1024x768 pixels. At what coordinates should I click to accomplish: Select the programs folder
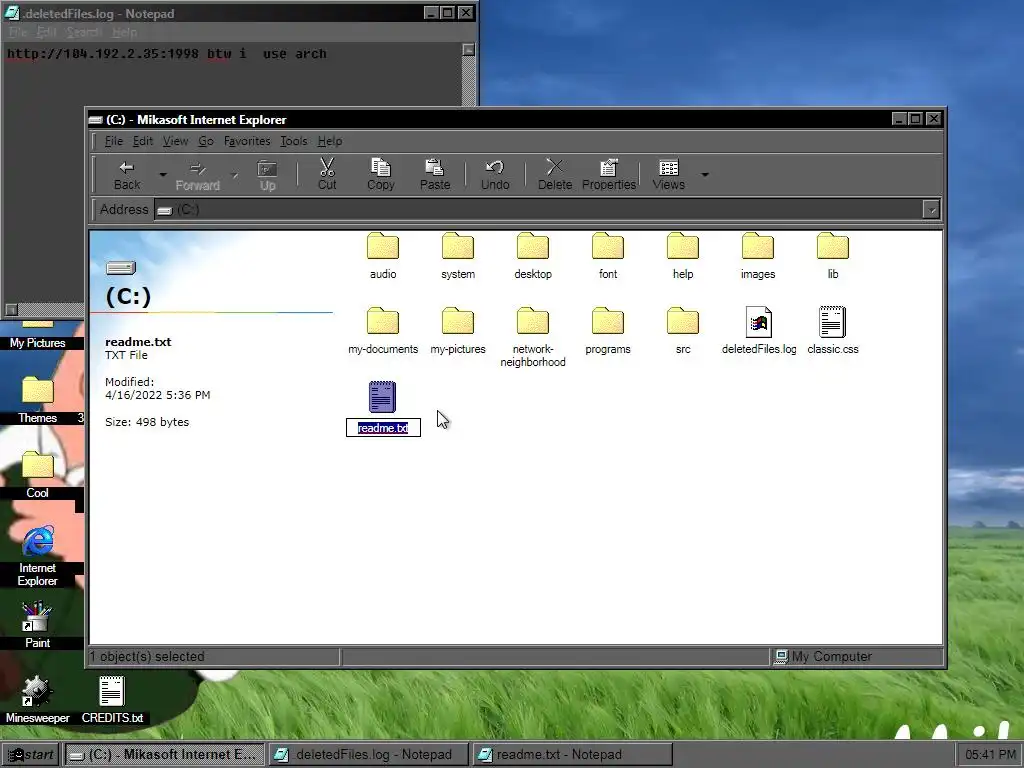click(608, 331)
